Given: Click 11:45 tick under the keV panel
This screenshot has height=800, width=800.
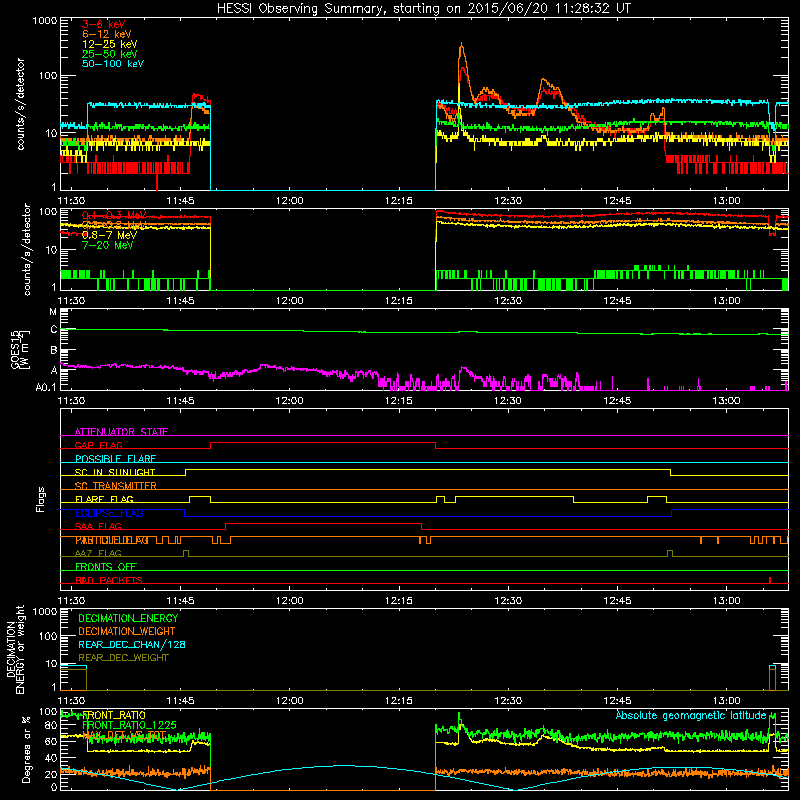Looking at the screenshot, I should (180, 201).
